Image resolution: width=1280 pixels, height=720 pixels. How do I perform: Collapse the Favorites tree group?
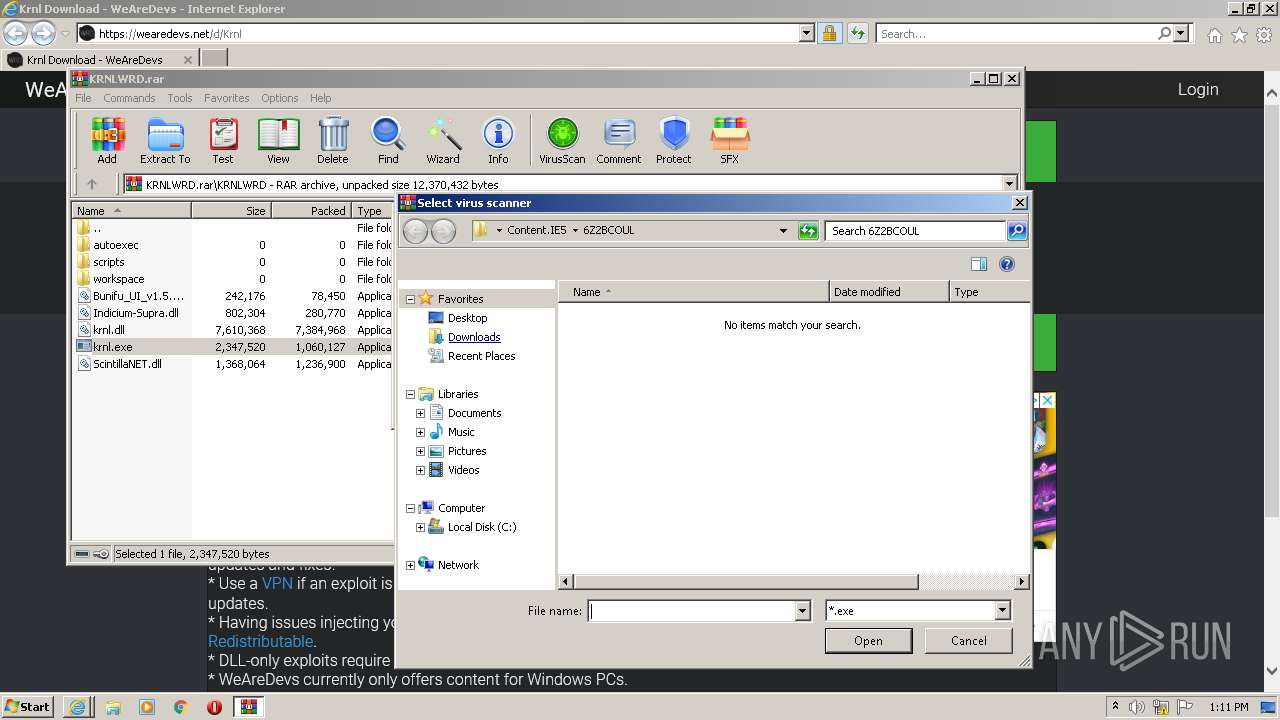(410, 299)
